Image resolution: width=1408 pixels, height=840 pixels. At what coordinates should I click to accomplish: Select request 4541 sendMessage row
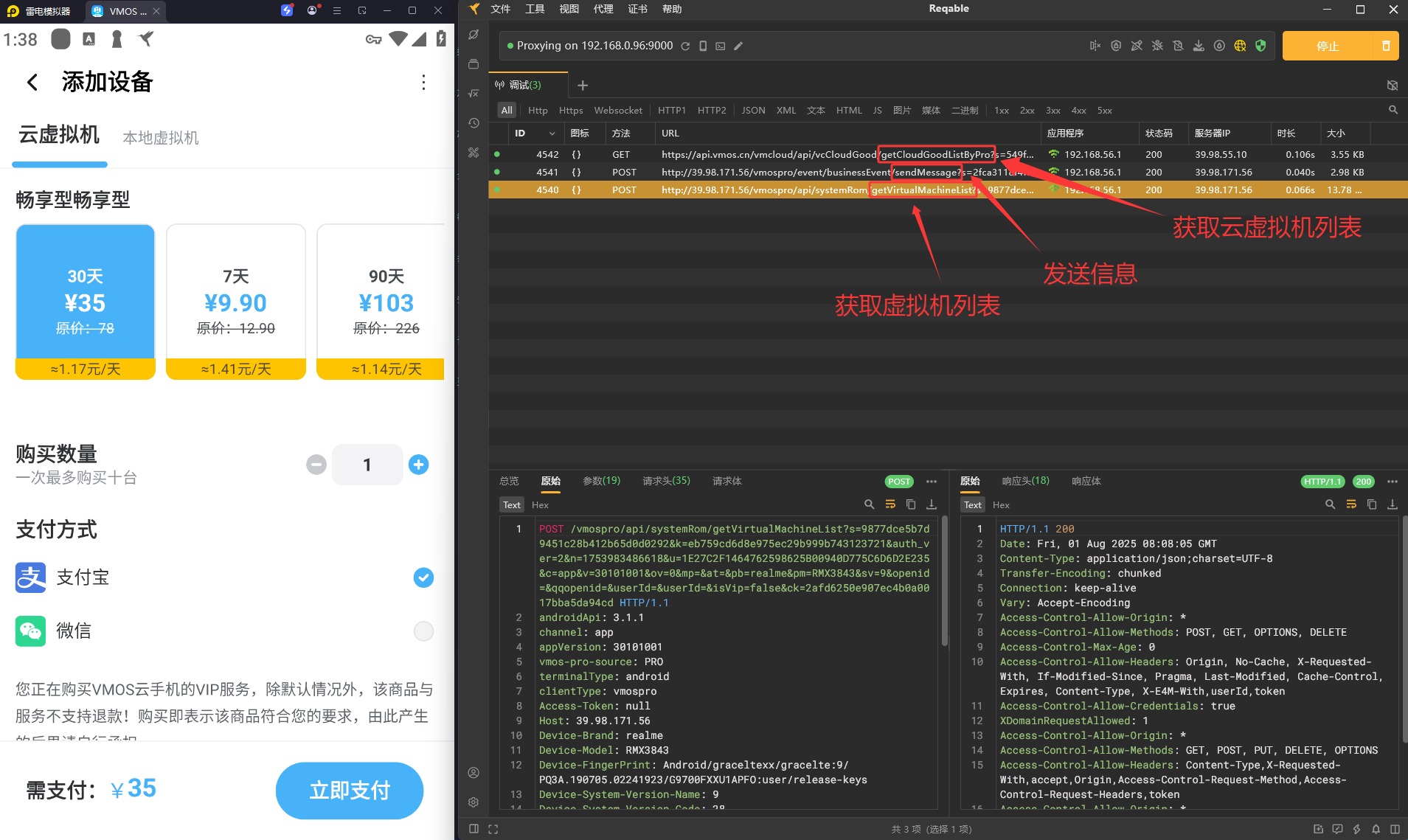pos(948,172)
